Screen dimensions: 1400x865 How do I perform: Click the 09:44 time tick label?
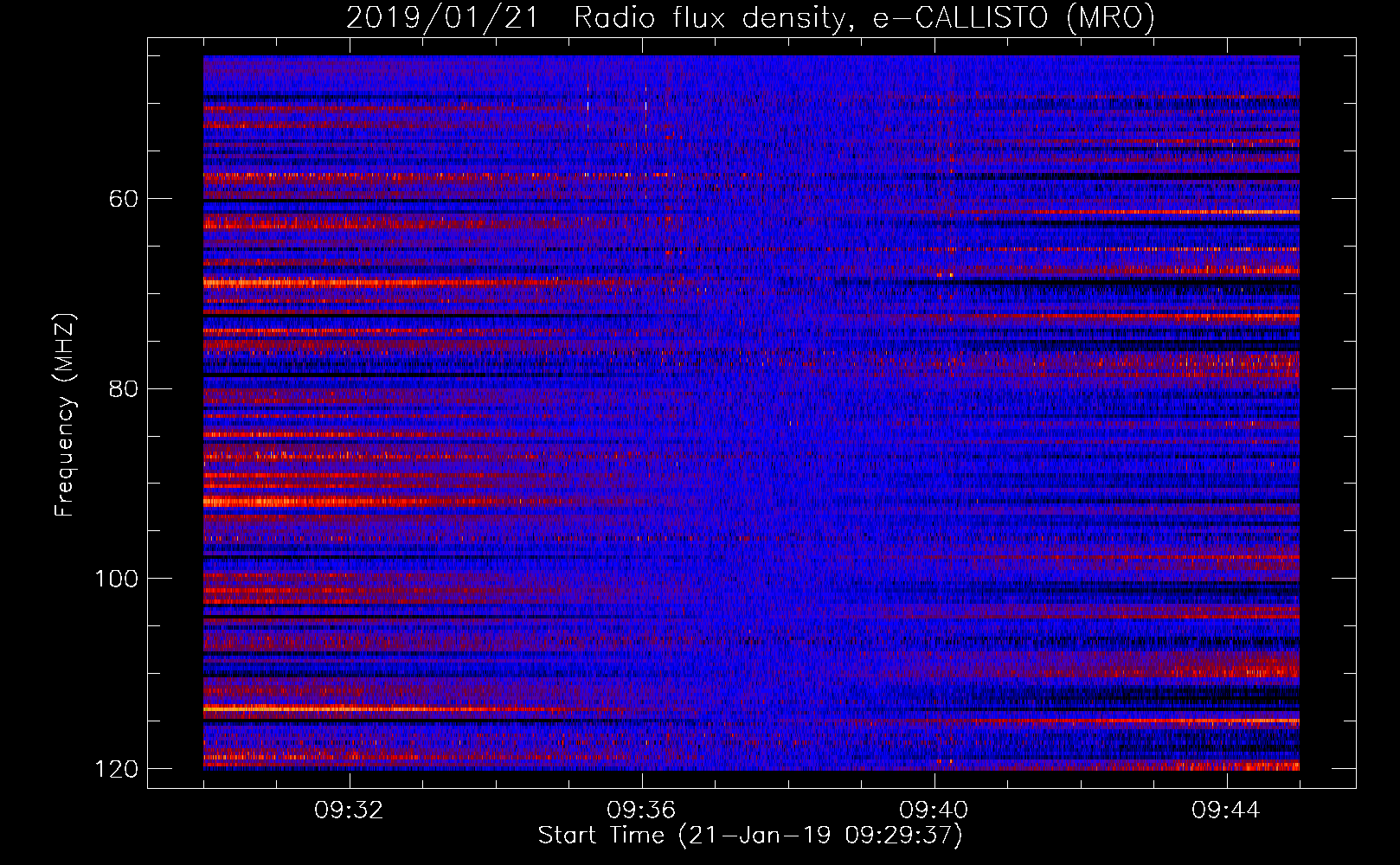pos(1226,811)
